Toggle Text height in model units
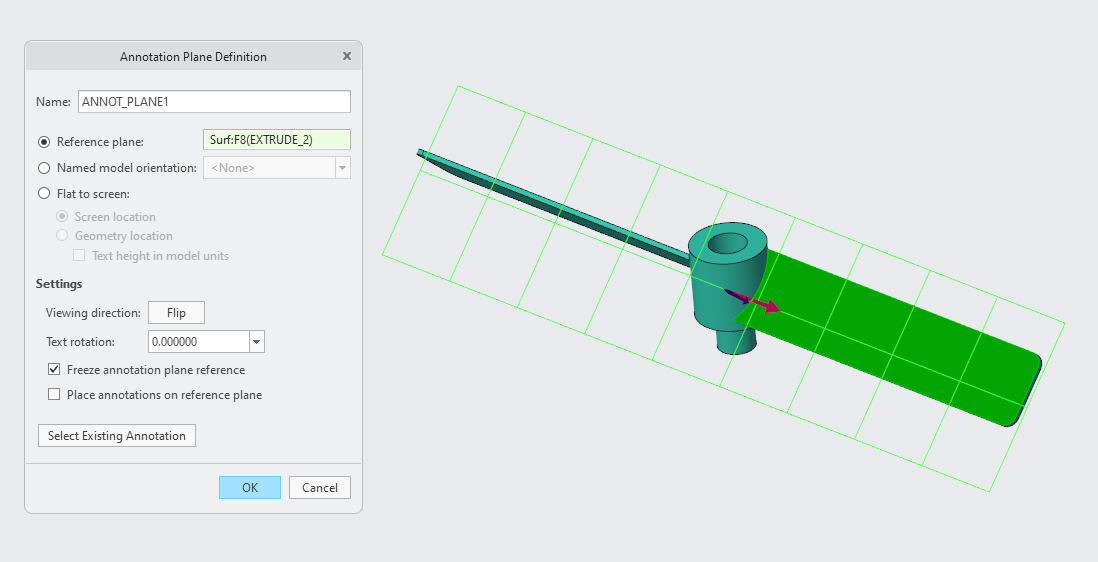 79,255
